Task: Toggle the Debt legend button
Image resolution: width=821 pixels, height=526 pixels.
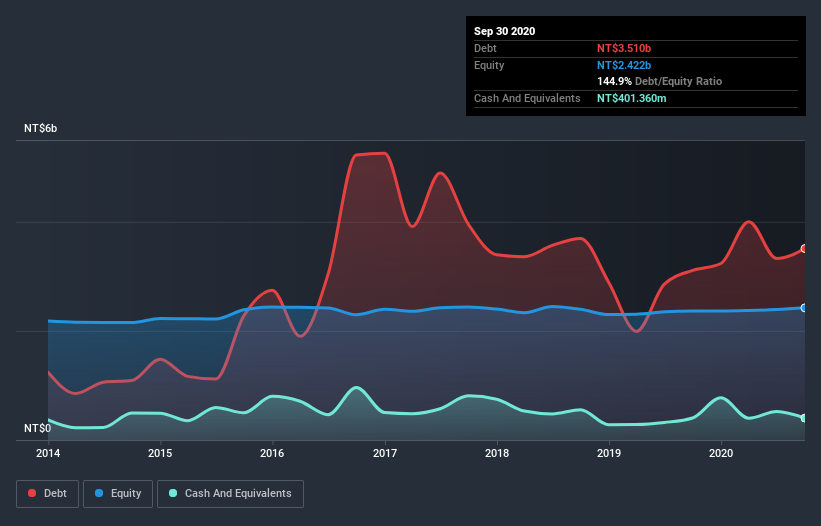Action: pos(47,494)
